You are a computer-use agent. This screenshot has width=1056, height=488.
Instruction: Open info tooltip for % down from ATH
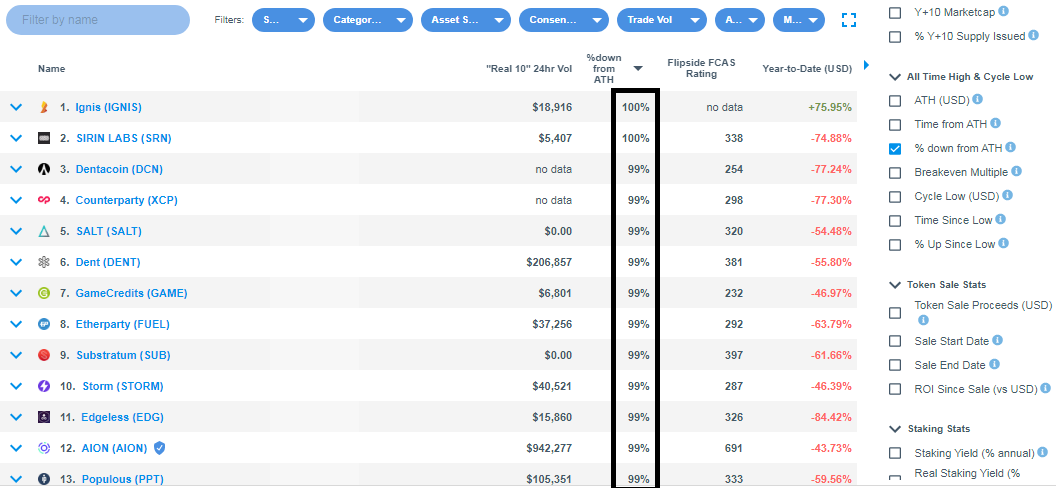1011,147
